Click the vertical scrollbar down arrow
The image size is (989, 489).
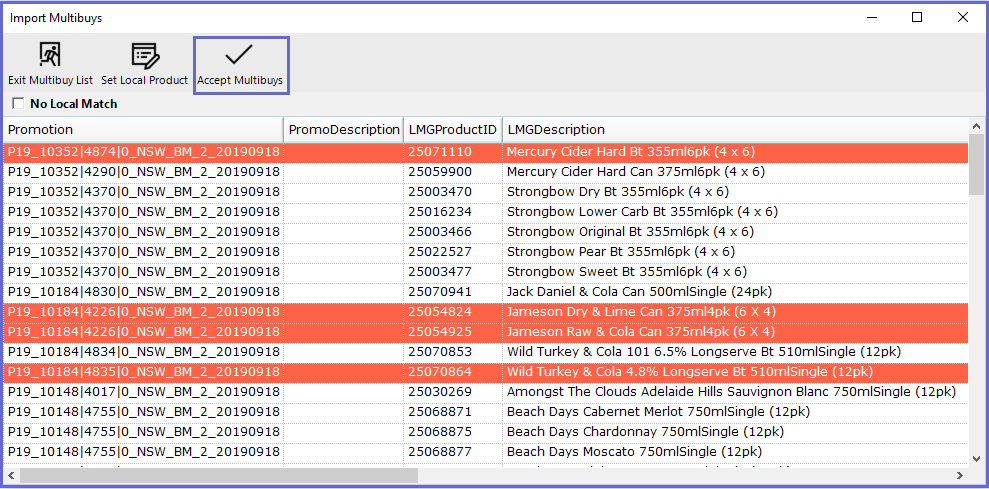click(x=976, y=459)
